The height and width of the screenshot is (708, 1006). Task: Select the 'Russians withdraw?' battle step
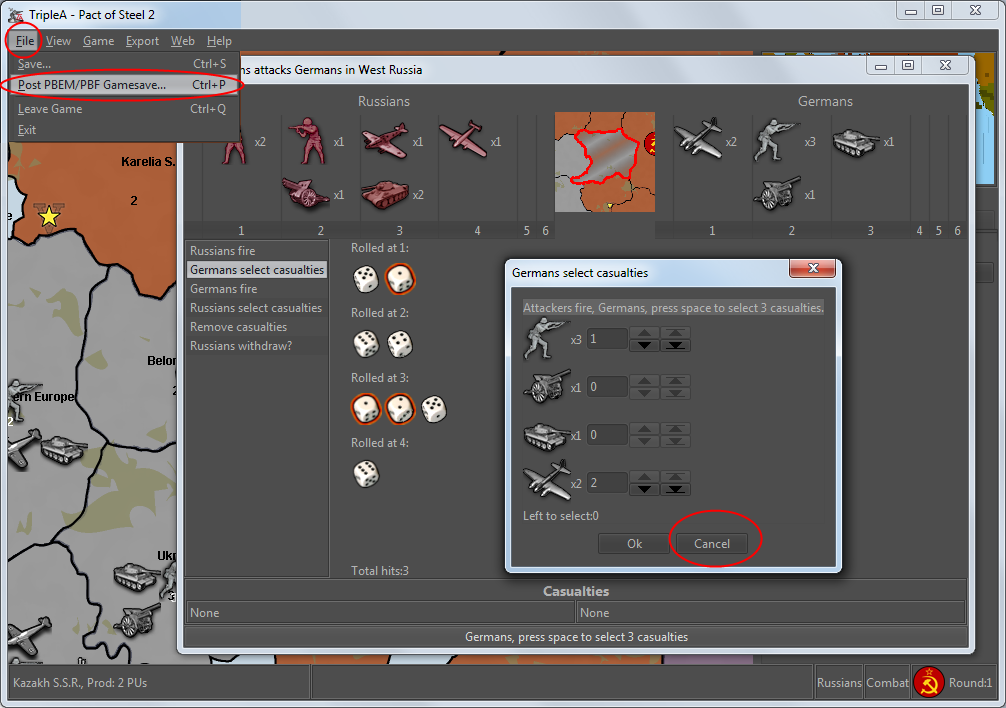coord(241,346)
